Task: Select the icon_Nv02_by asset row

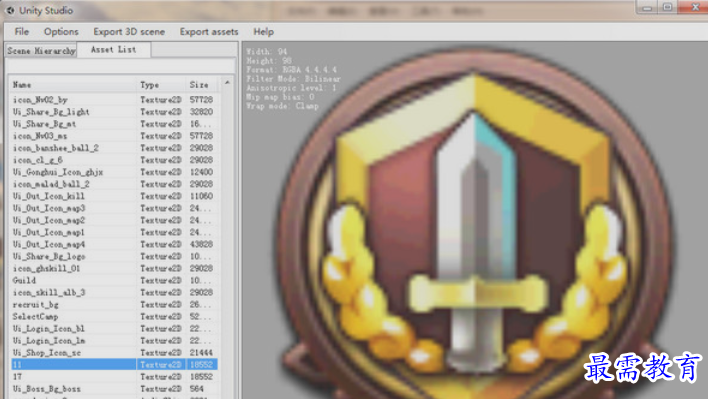Action: (x=114, y=100)
